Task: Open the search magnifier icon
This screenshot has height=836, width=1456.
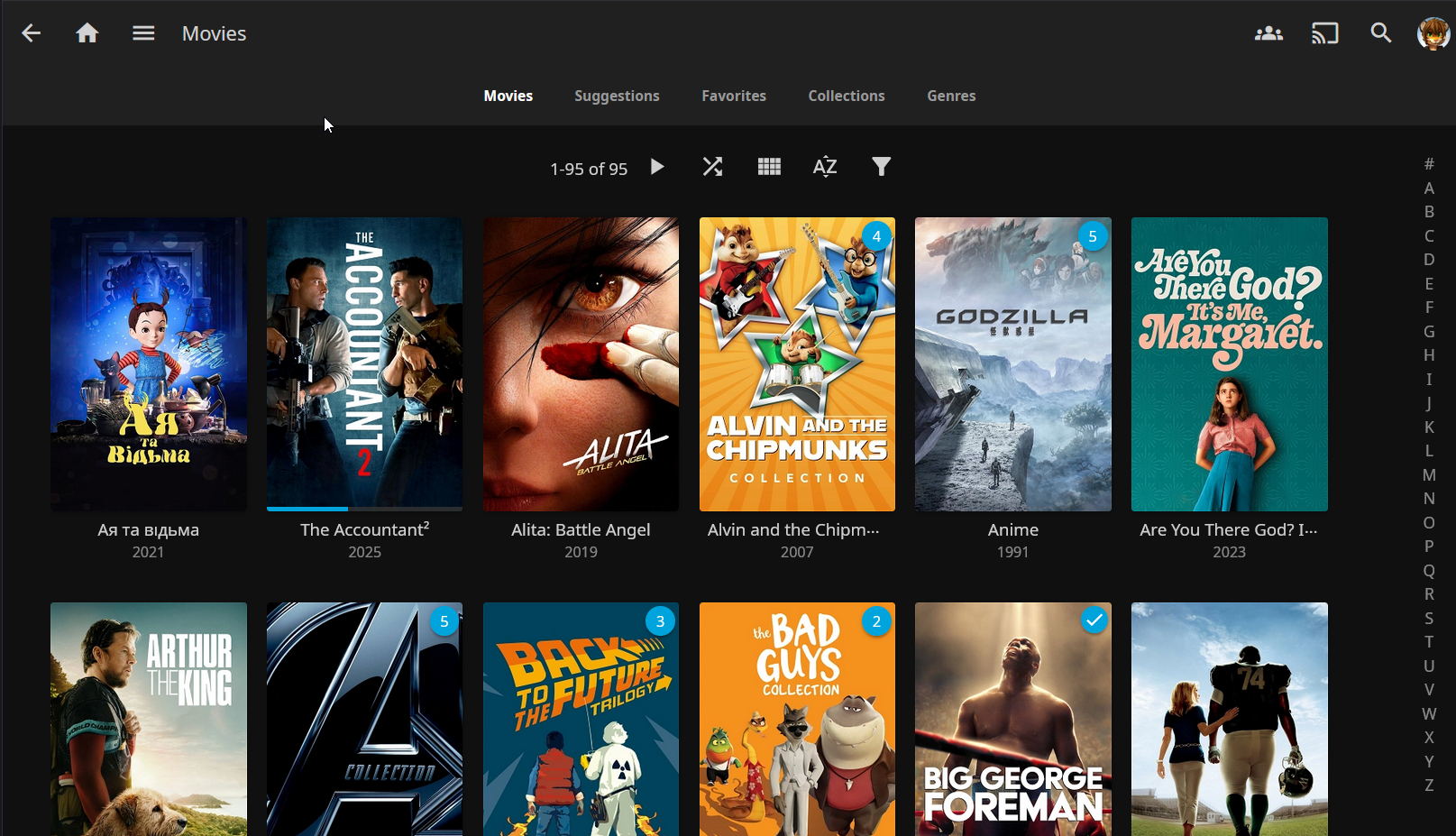Action: point(1380,33)
